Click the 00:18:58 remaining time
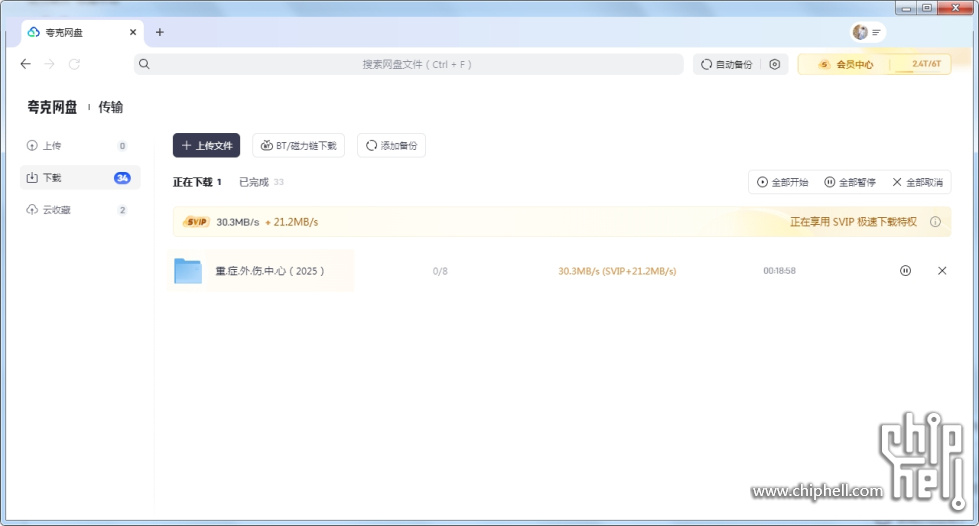Screen dimensions: 979x526 [x=779, y=270]
